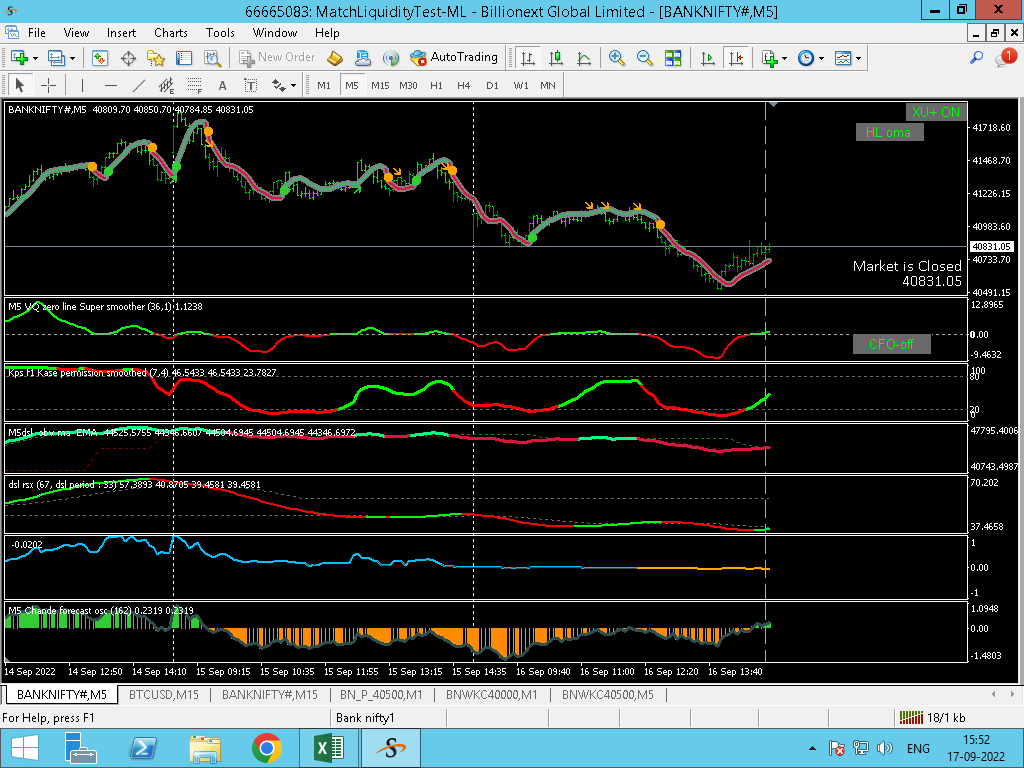Open Excel from the Windows taskbar

(328, 748)
